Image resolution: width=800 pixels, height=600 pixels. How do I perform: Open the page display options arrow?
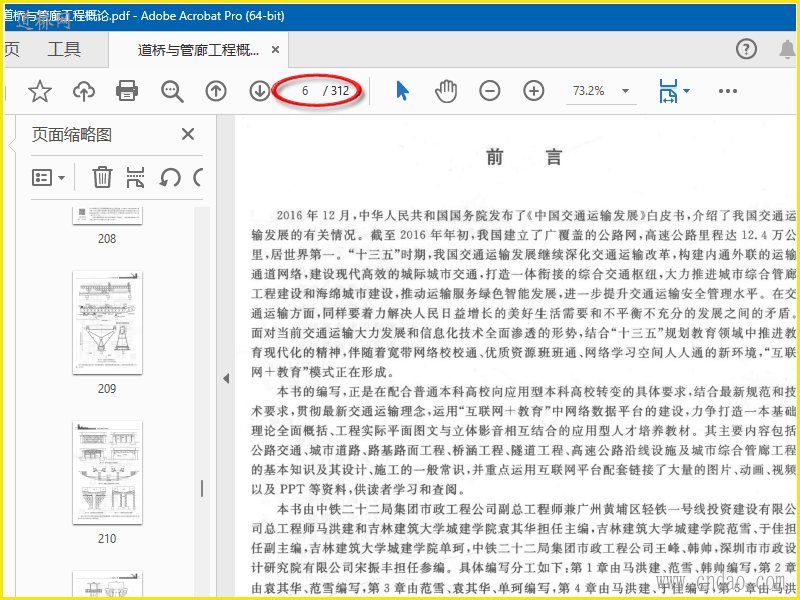pyautogui.click(x=686, y=91)
